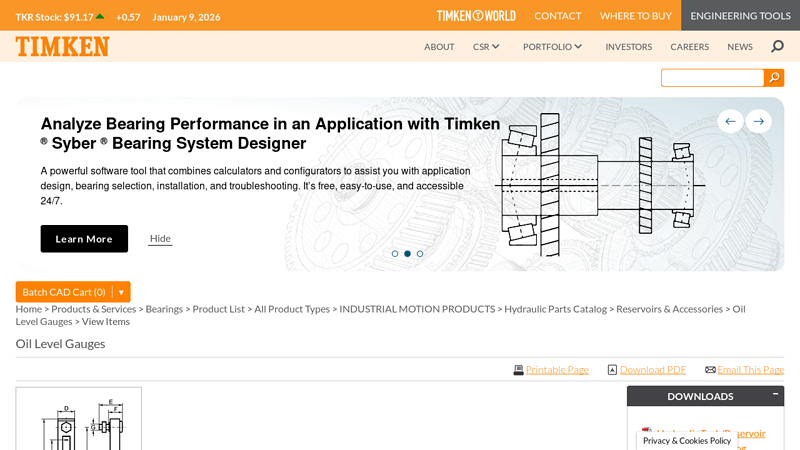Go to the previous banner slide arrow

[x=730, y=121]
